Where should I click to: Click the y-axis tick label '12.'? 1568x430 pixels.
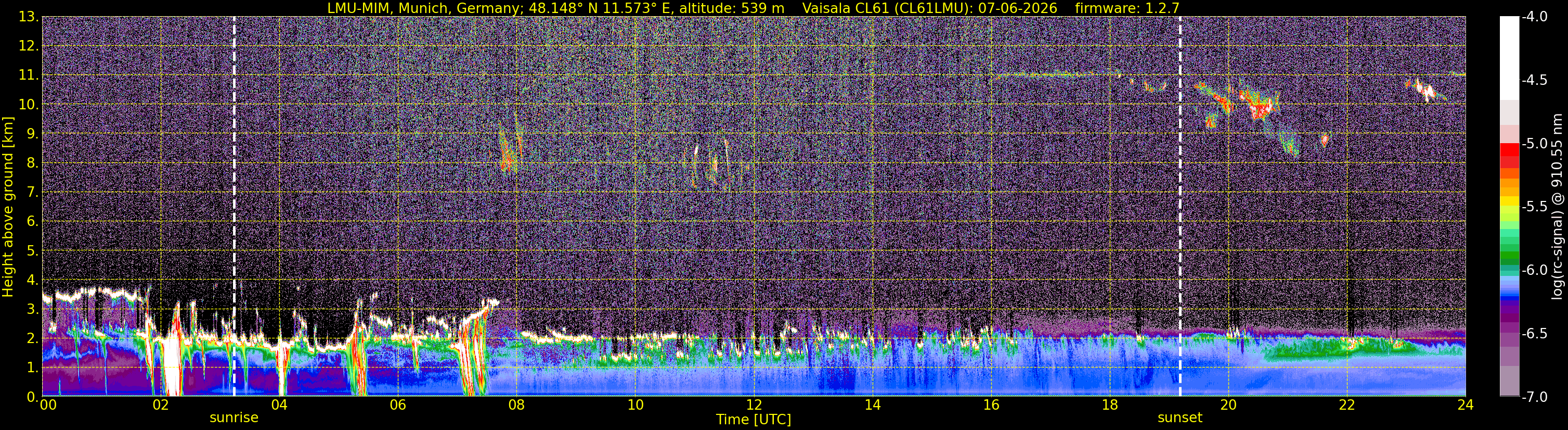29,46
